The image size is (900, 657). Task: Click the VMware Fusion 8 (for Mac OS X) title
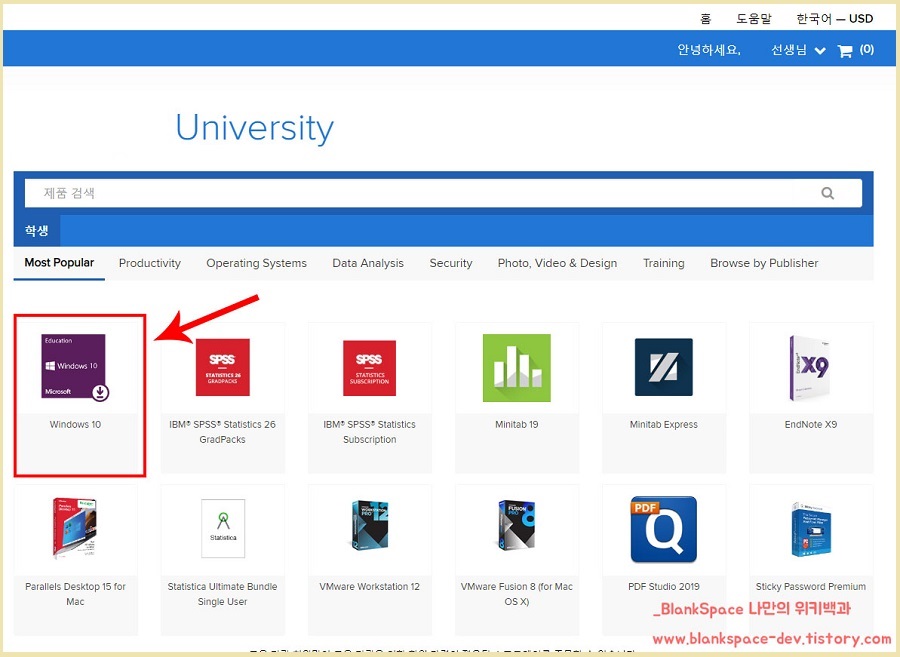[x=517, y=594]
